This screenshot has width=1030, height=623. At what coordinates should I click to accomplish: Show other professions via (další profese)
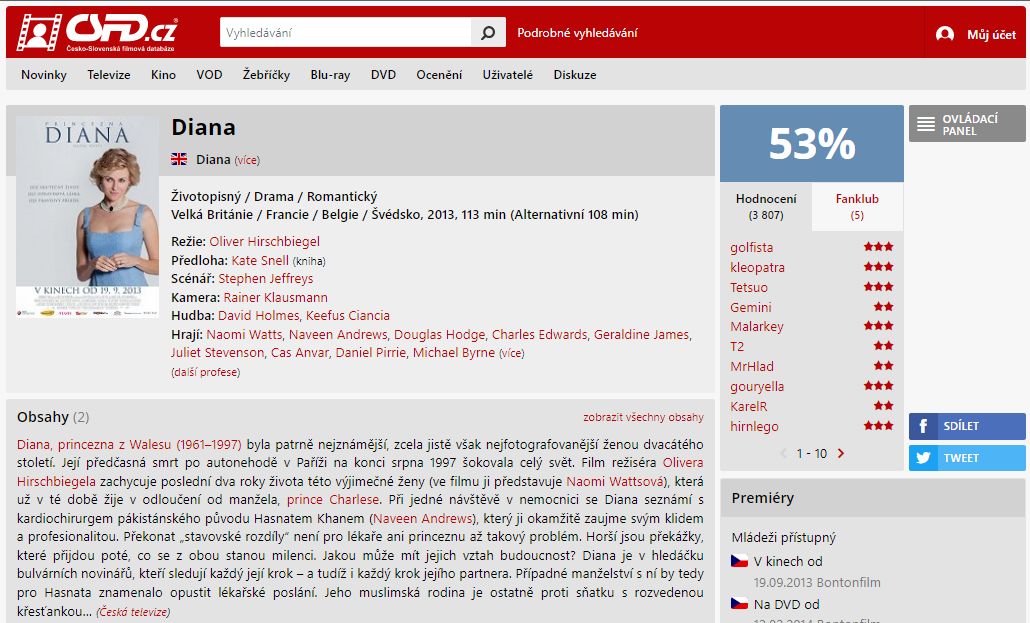pyautogui.click(x=206, y=372)
